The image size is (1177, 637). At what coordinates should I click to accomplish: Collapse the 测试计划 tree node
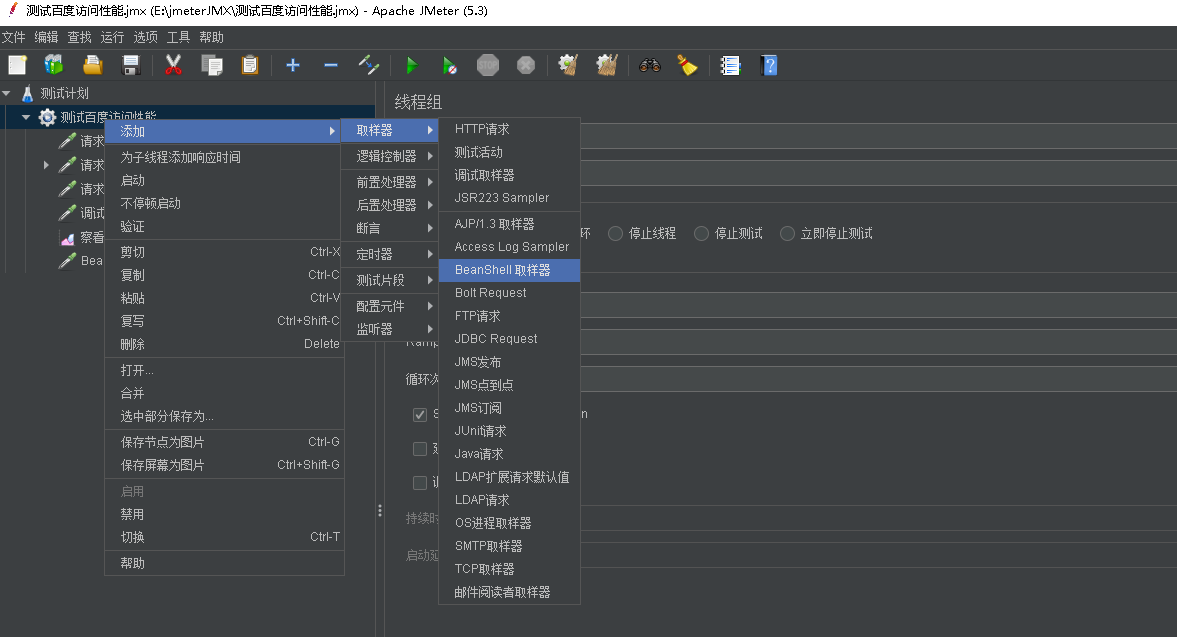pyautogui.click(x=7, y=93)
